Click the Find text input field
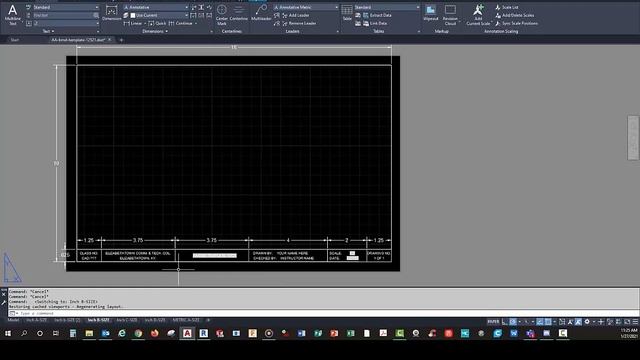 [x=62, y=16]
